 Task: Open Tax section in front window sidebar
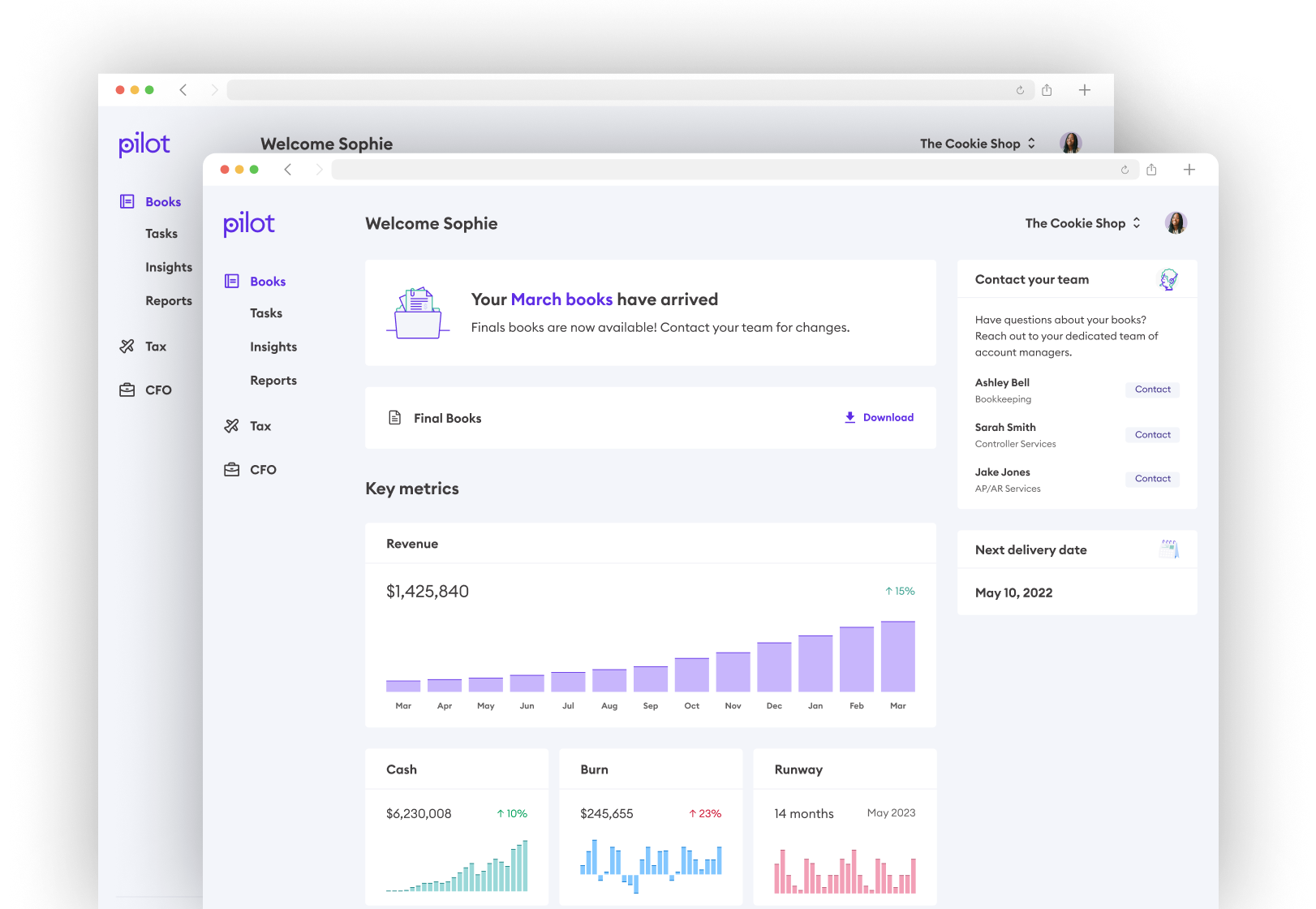260,426
